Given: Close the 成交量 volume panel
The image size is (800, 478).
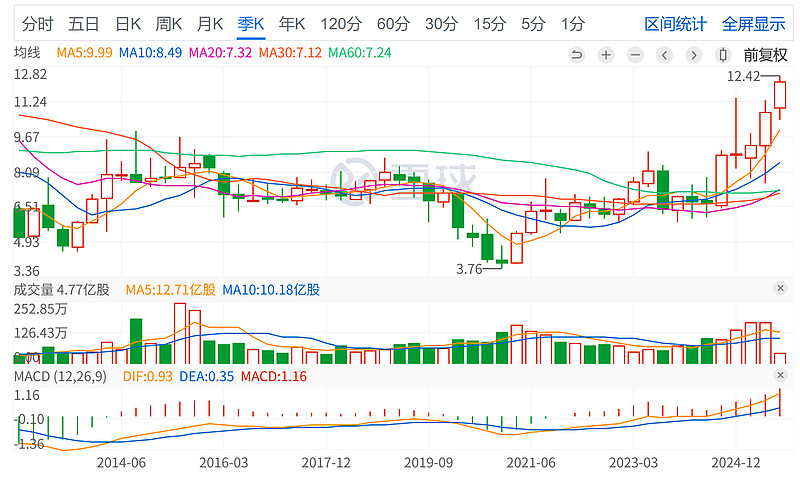Looking at the screenshot, I should [780, 288].
